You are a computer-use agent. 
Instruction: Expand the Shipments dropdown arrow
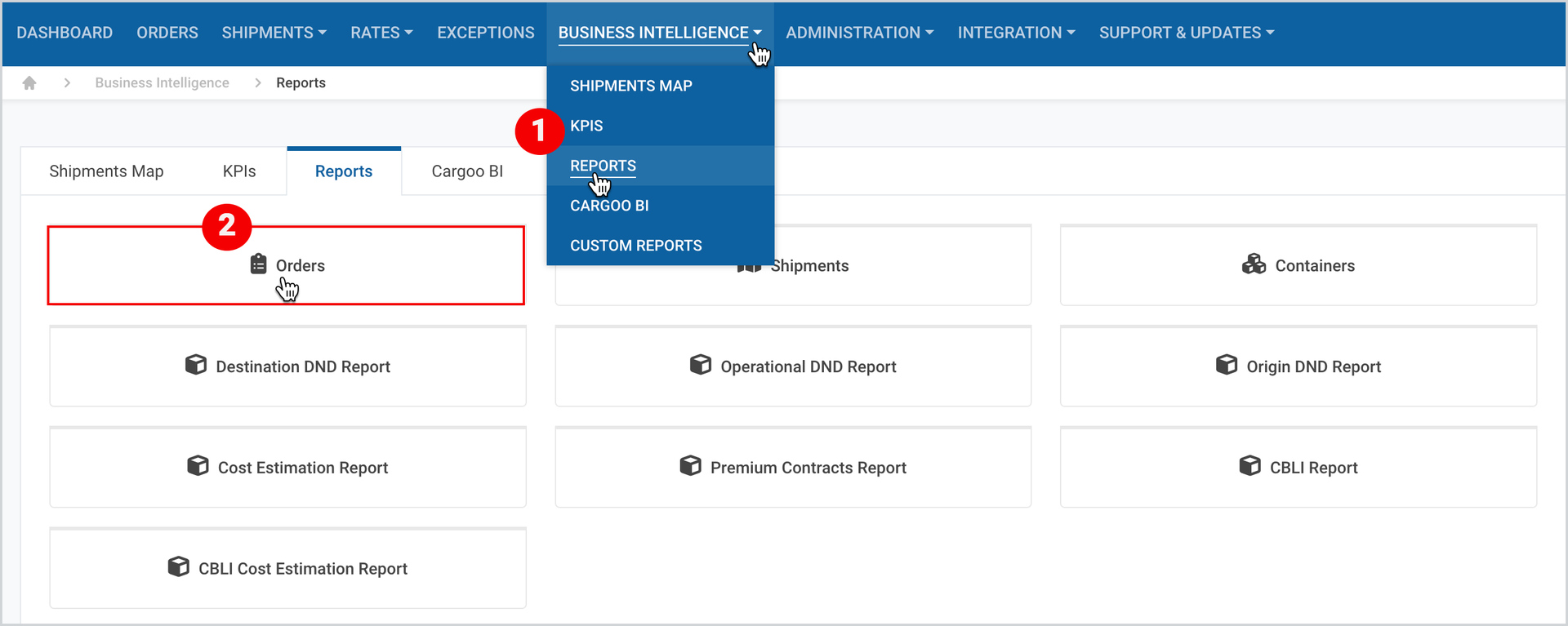point(323,33)
